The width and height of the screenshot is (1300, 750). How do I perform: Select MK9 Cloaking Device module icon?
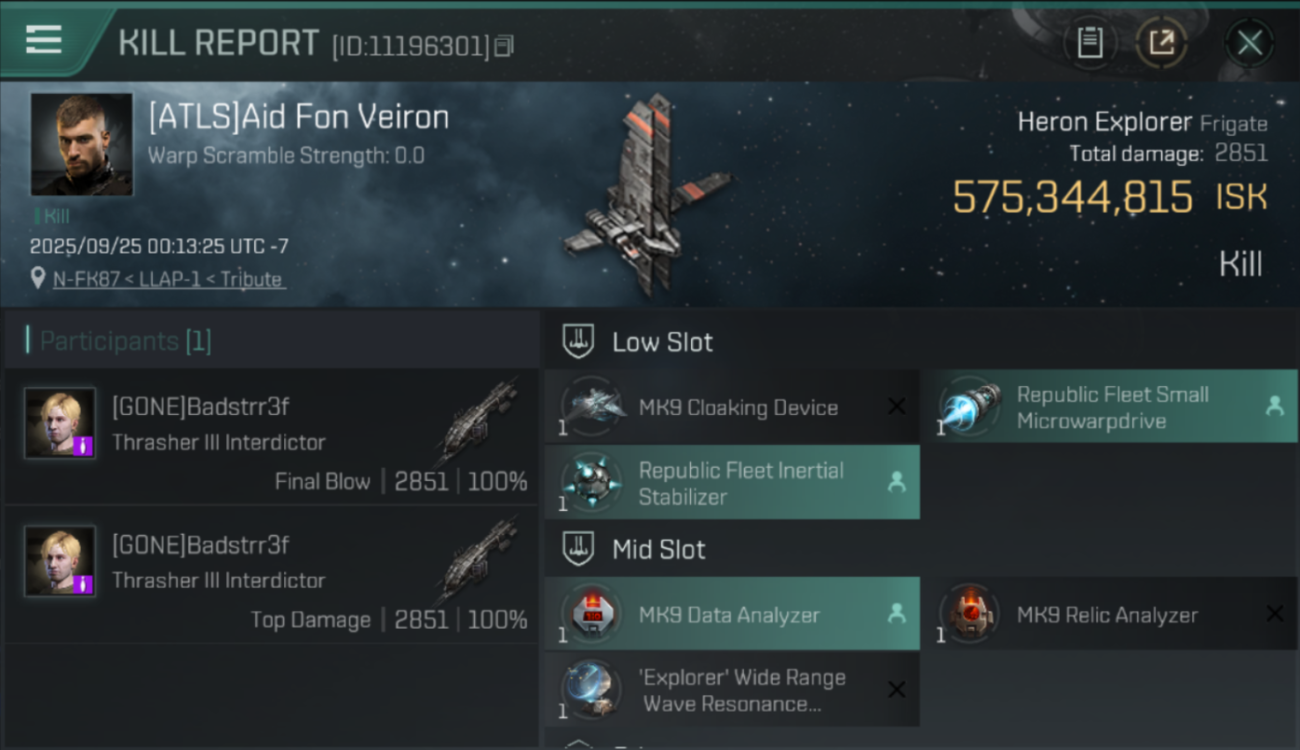[x=591, y=407]
